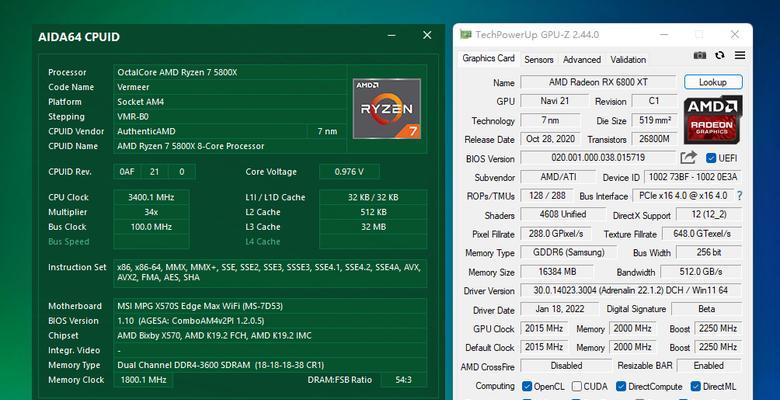Click the BIOS Version field in GPU-Z
This screenshot has width=780, height=400.
point(598,158)
